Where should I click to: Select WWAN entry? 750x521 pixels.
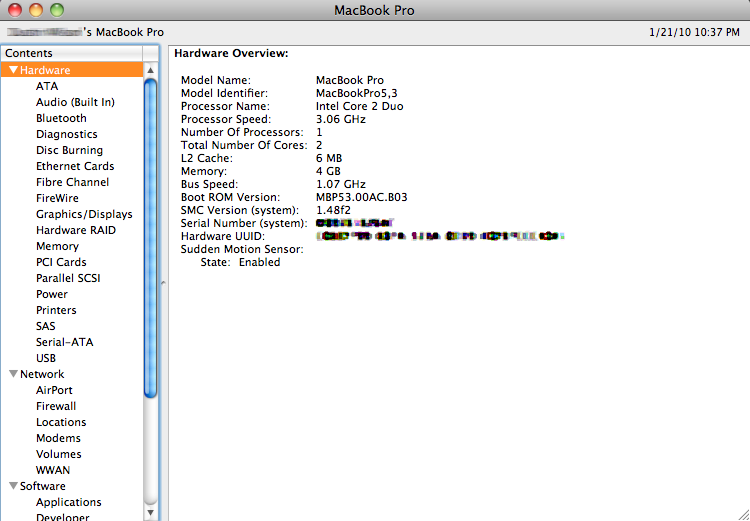point(53,470)
